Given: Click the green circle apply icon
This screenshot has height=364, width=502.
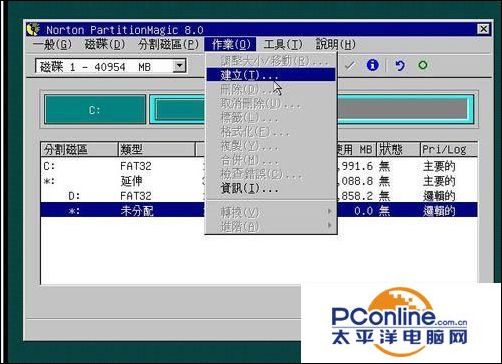Looking at the screenshot, I should tap(423, 65).
